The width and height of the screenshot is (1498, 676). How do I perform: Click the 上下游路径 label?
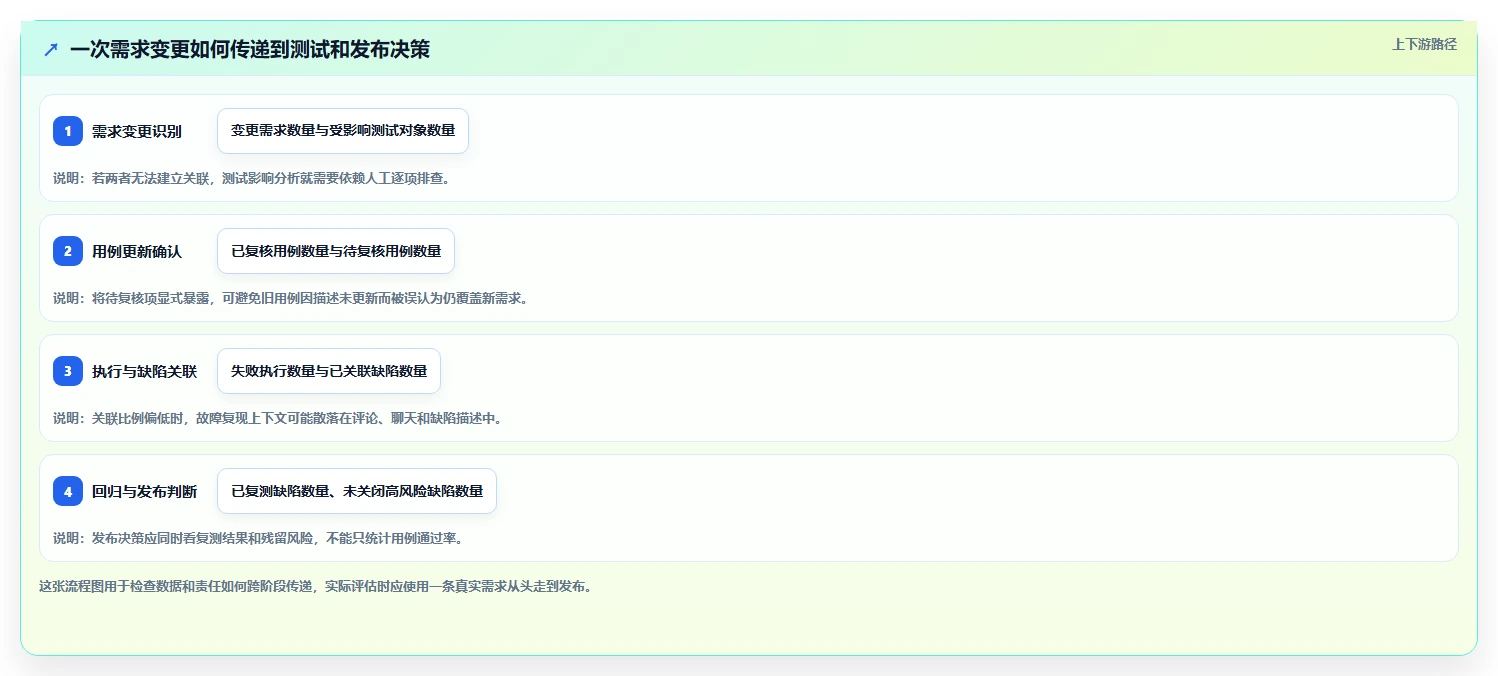click(1425, 44)
